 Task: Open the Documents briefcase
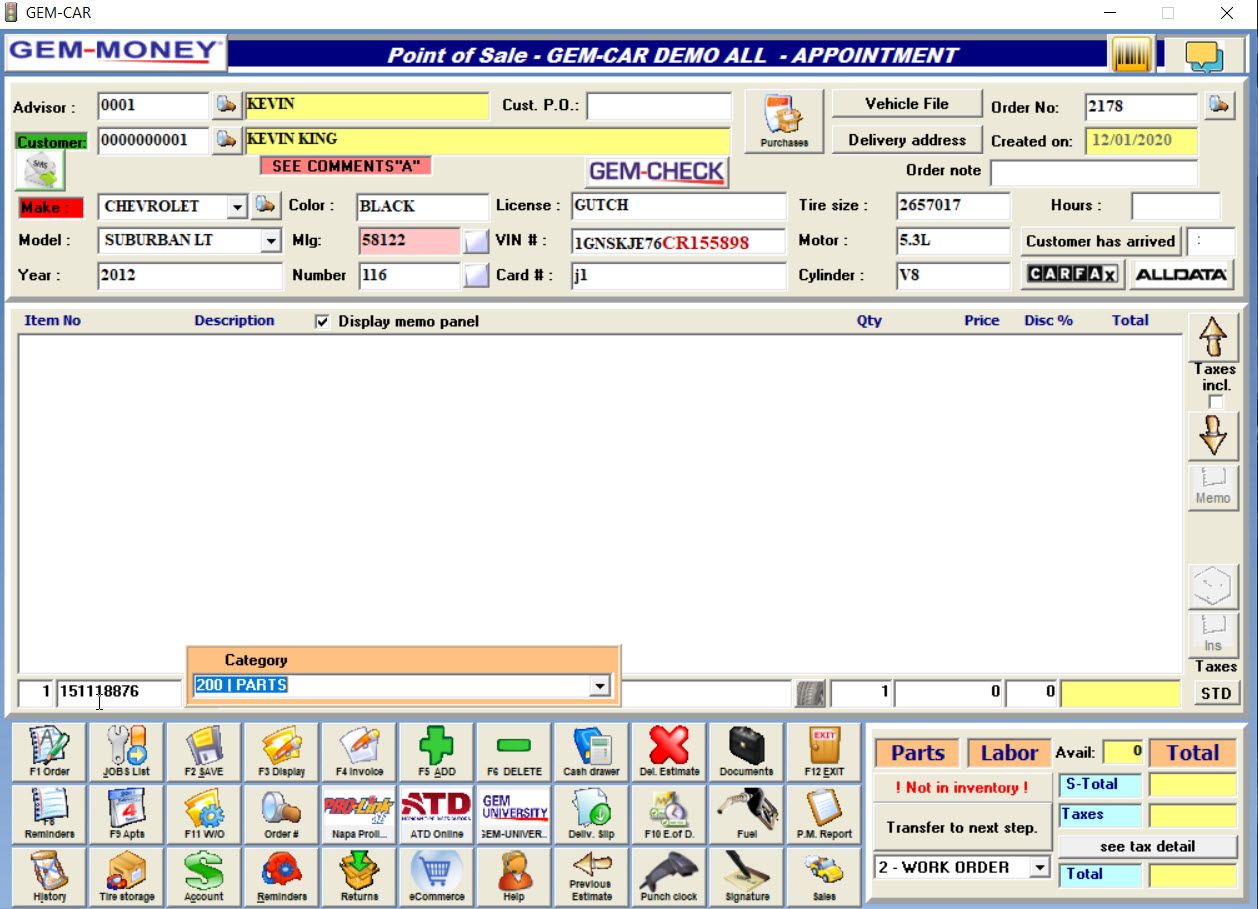click(x=747, y=752)
